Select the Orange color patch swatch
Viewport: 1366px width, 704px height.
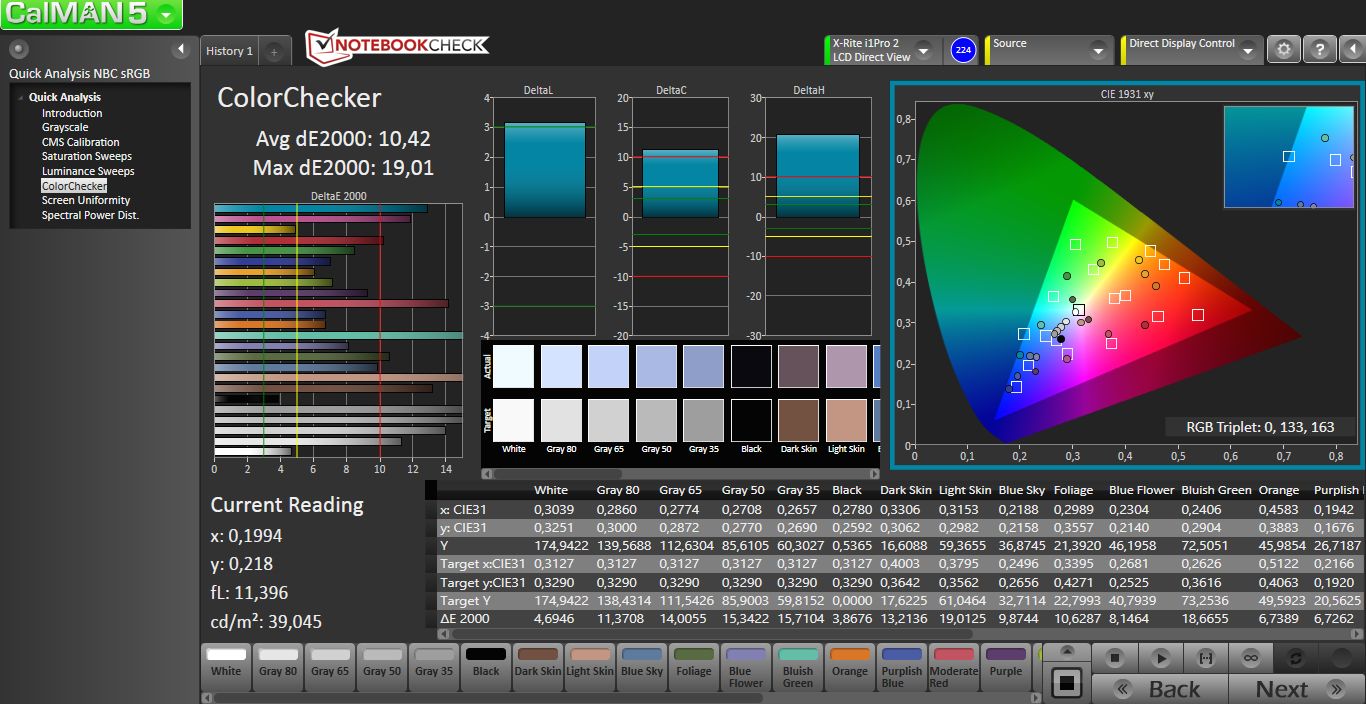[x=849, y=664]
